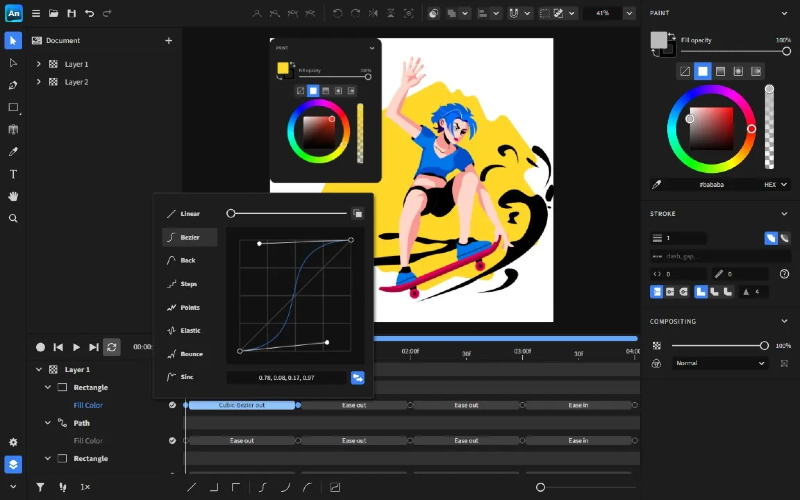The image size is (800, 500).
Task: Toggle the swap bezier values blue button
Action: coord(358,378)
